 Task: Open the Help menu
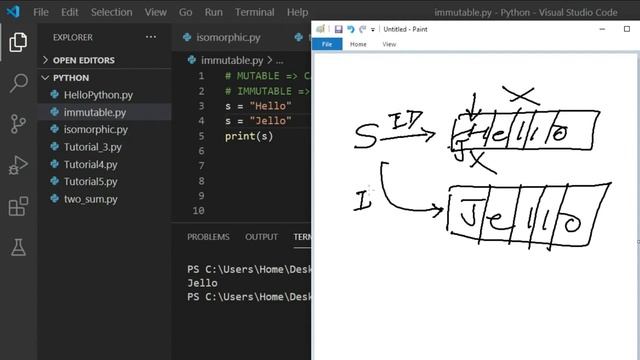297,12
